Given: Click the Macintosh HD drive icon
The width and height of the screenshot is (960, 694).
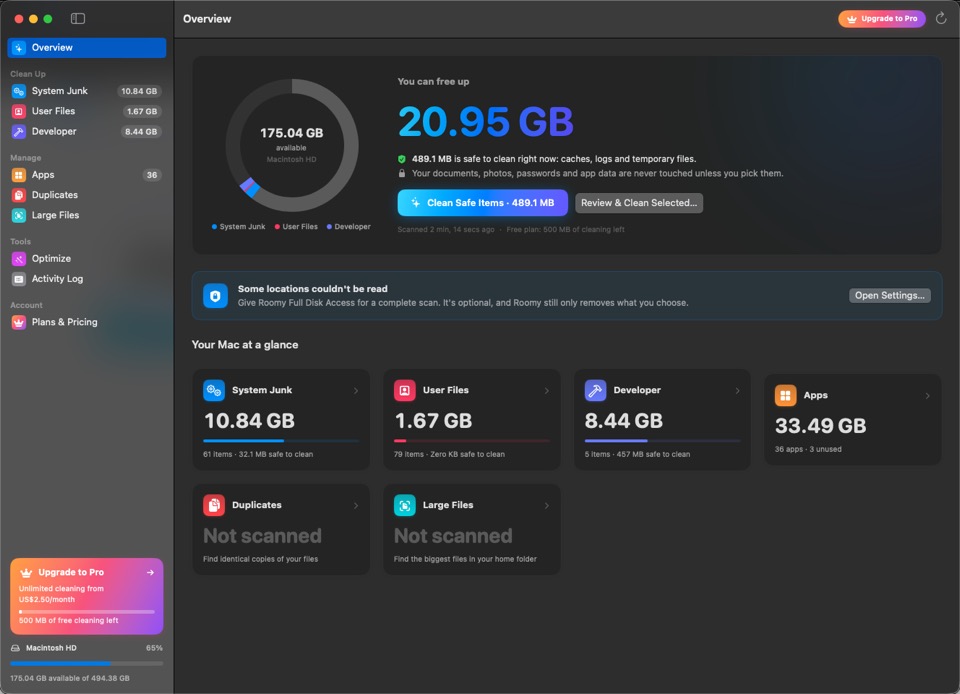Looking at the screenshot, I should point(15,648).
